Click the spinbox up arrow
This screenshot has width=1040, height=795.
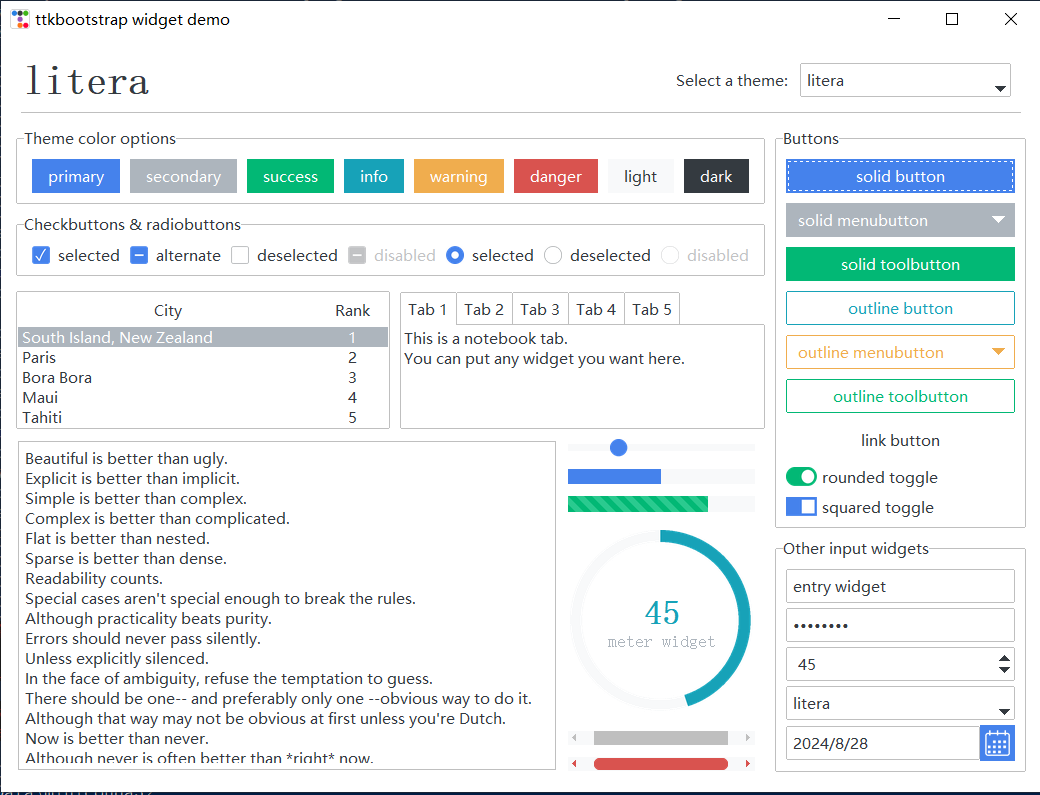pos(1004,658)
